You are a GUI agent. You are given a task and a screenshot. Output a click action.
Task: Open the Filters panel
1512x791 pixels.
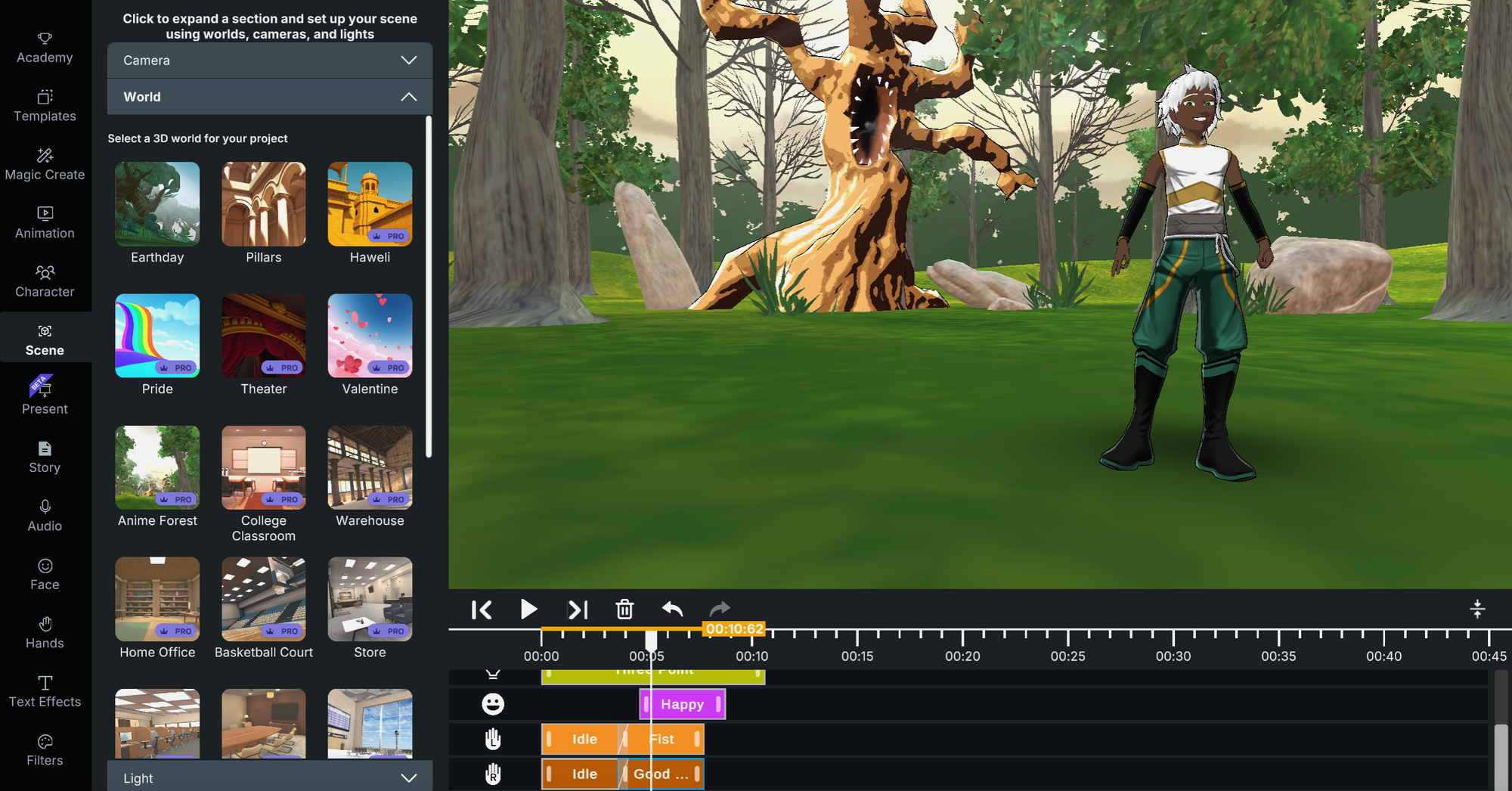(x=45, y=749)
